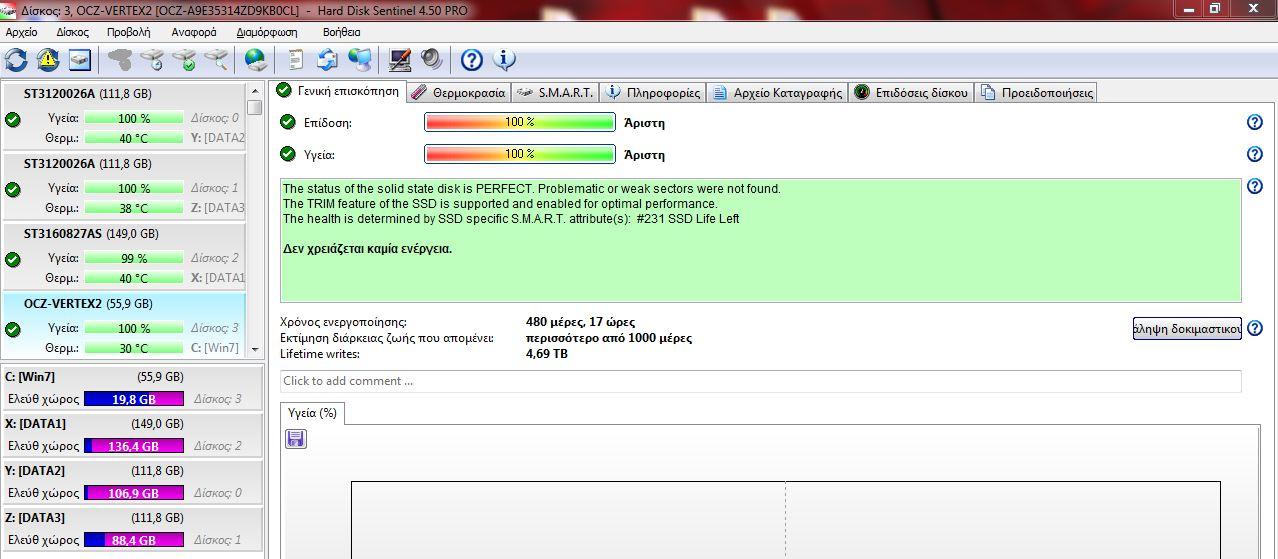This screenshot has width=1278, height=559.
Task: Open the Βοήθεια menu
Action: tap(342, 32)
